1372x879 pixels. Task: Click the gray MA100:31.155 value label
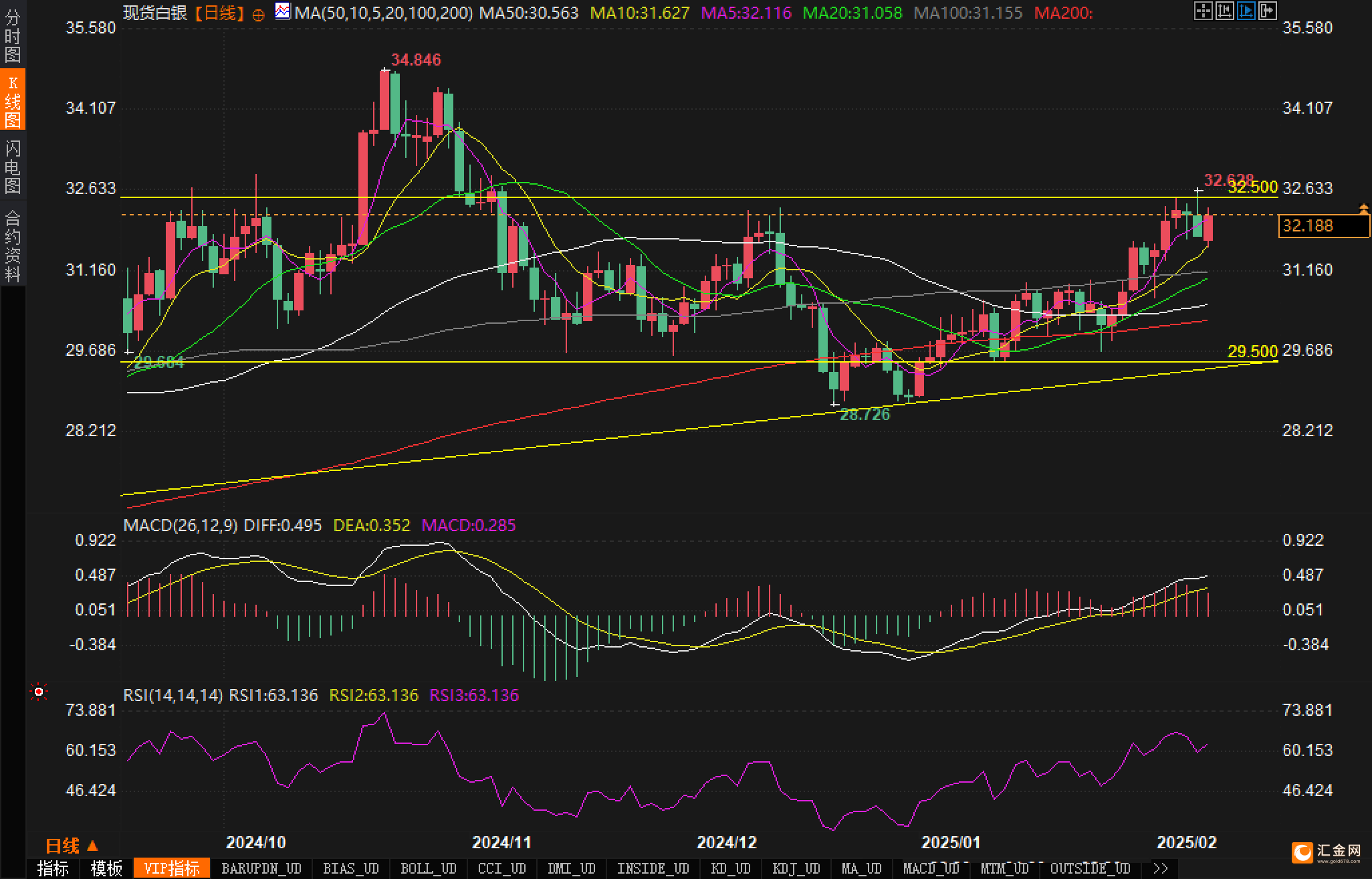point(967,13)
